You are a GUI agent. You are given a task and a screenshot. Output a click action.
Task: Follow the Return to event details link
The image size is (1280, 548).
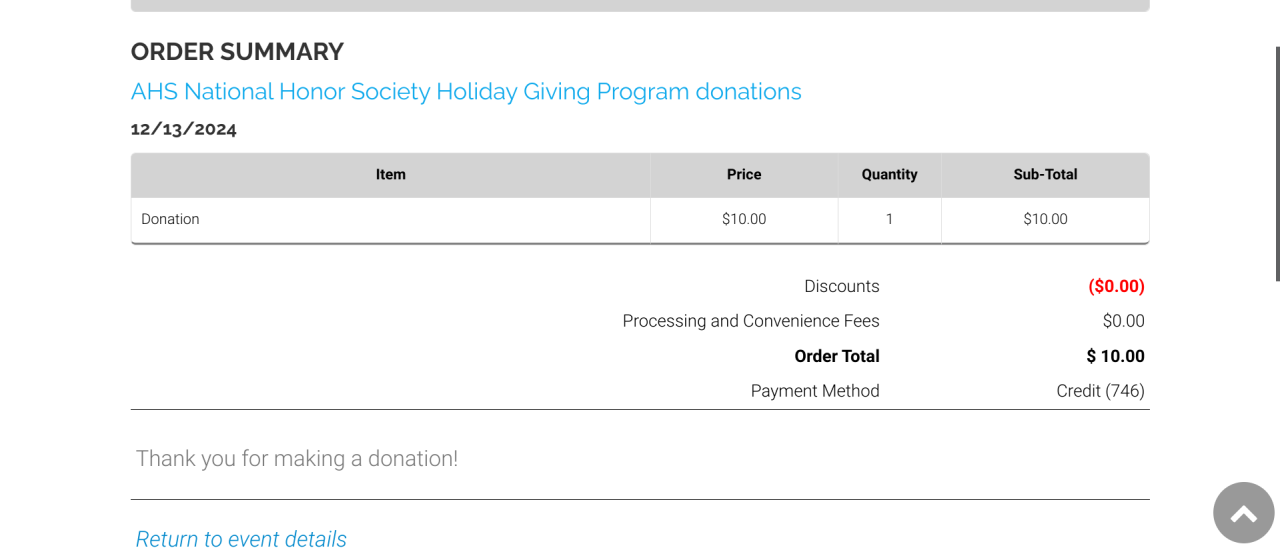click(241, 539)
